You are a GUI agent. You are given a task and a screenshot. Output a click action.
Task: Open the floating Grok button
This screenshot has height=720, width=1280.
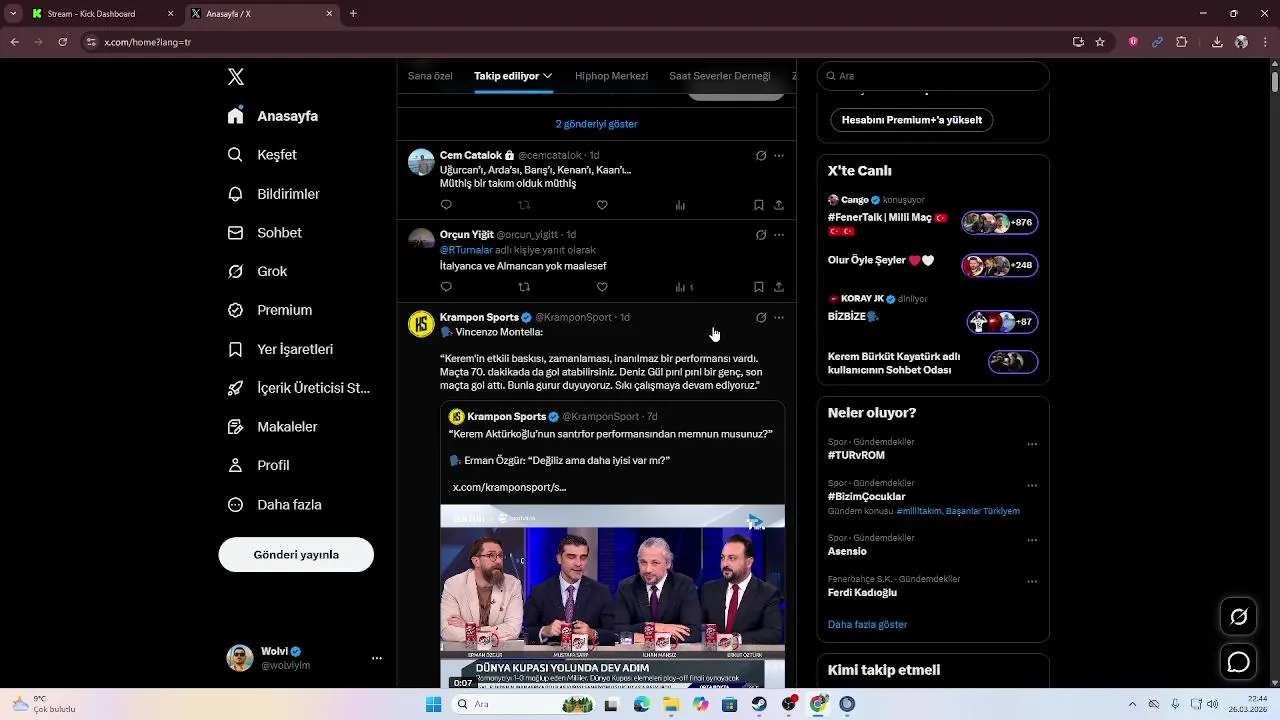coord(1238,616)
